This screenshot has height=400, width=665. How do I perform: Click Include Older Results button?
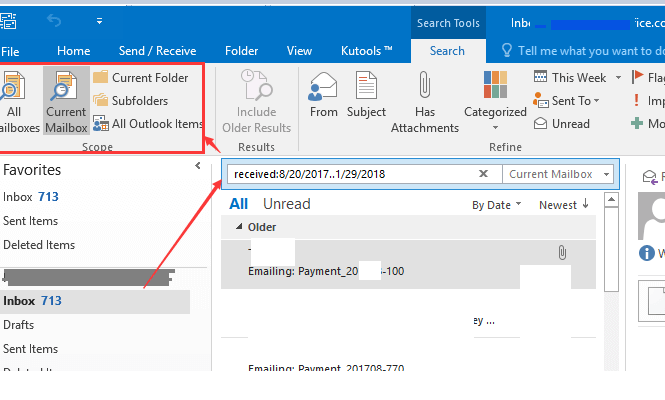(x=257, y=101)
